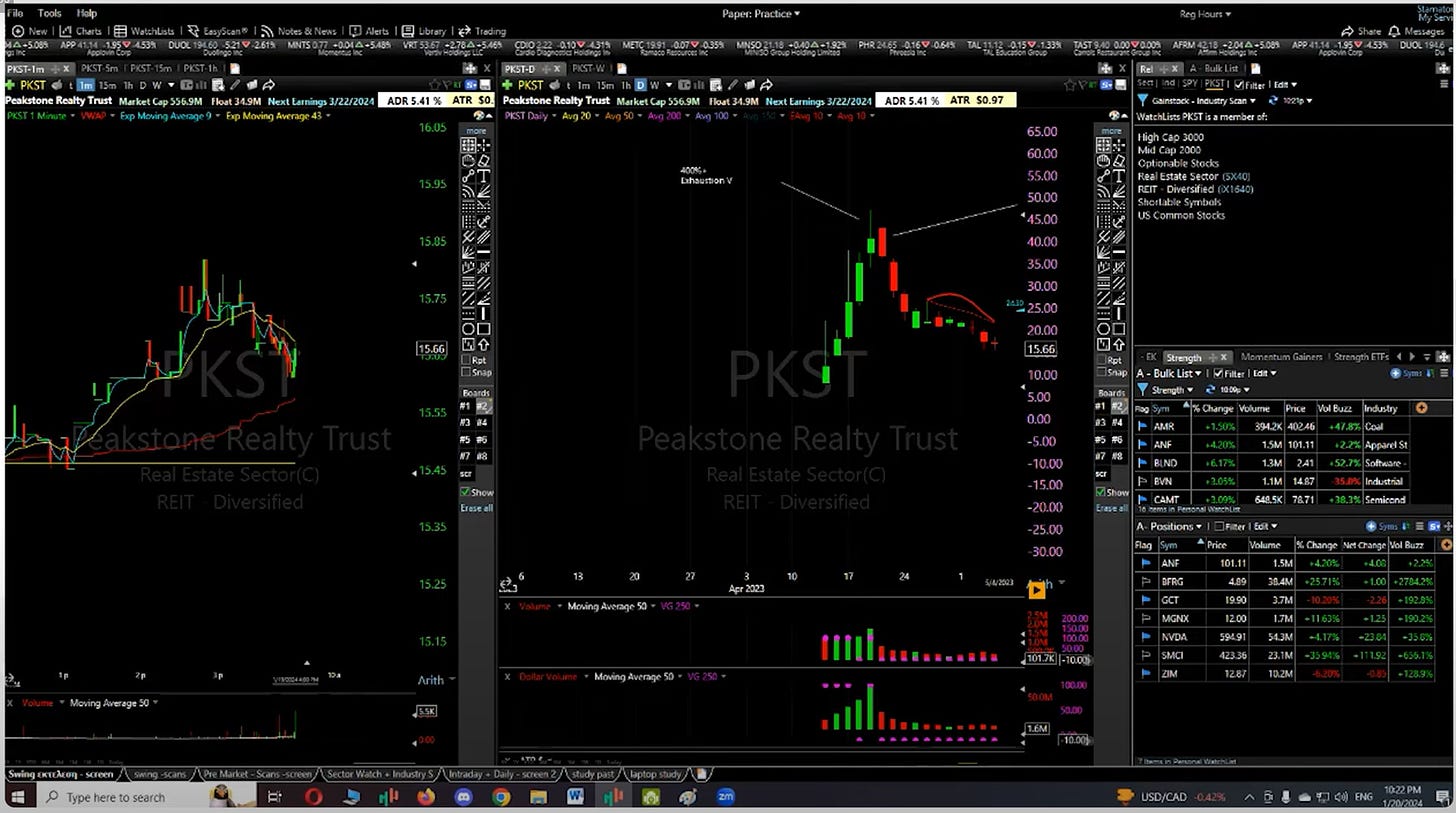Screen dimensions: 1456x813
Task: Open the Gainstock - Industry Scan dropdown
Action: point(1205,100)
